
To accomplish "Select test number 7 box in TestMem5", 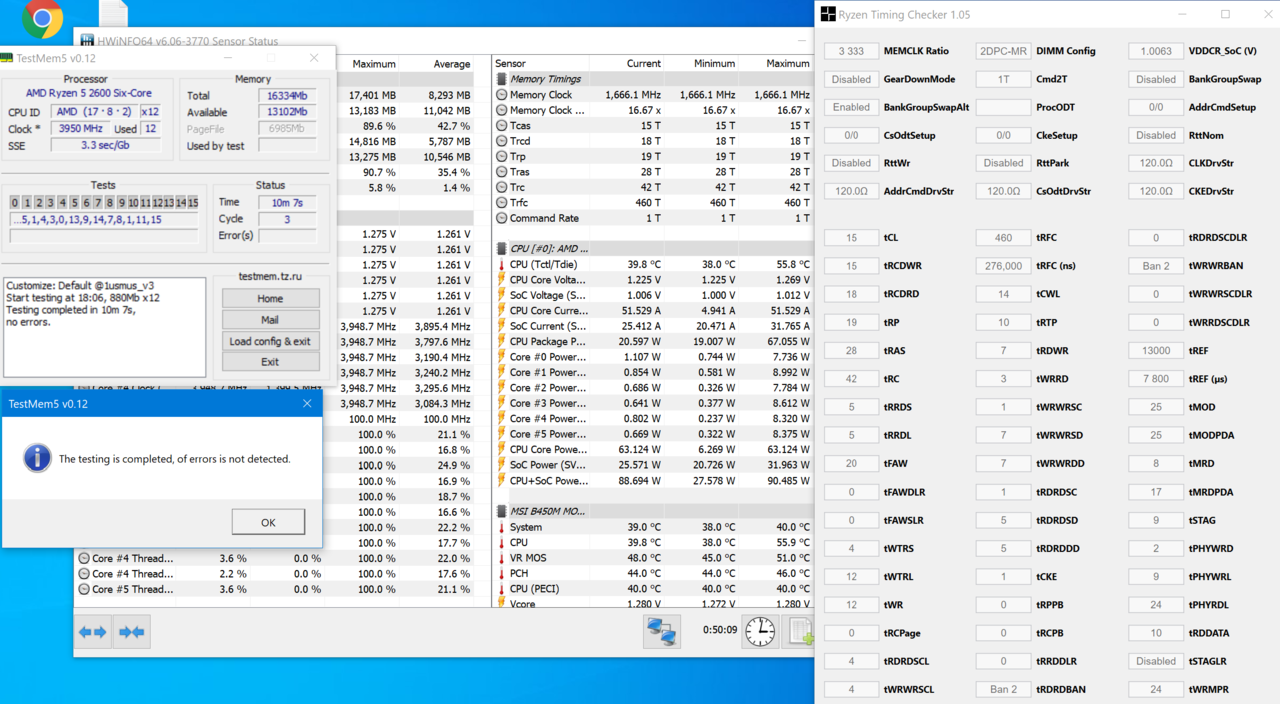I will 97,203.
